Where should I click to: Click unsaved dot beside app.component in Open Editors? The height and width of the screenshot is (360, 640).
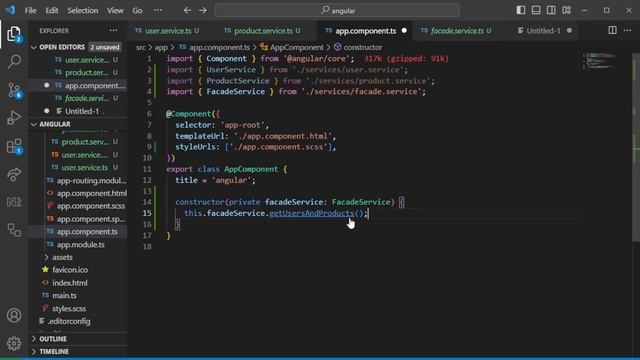click(x=47, y=85)
